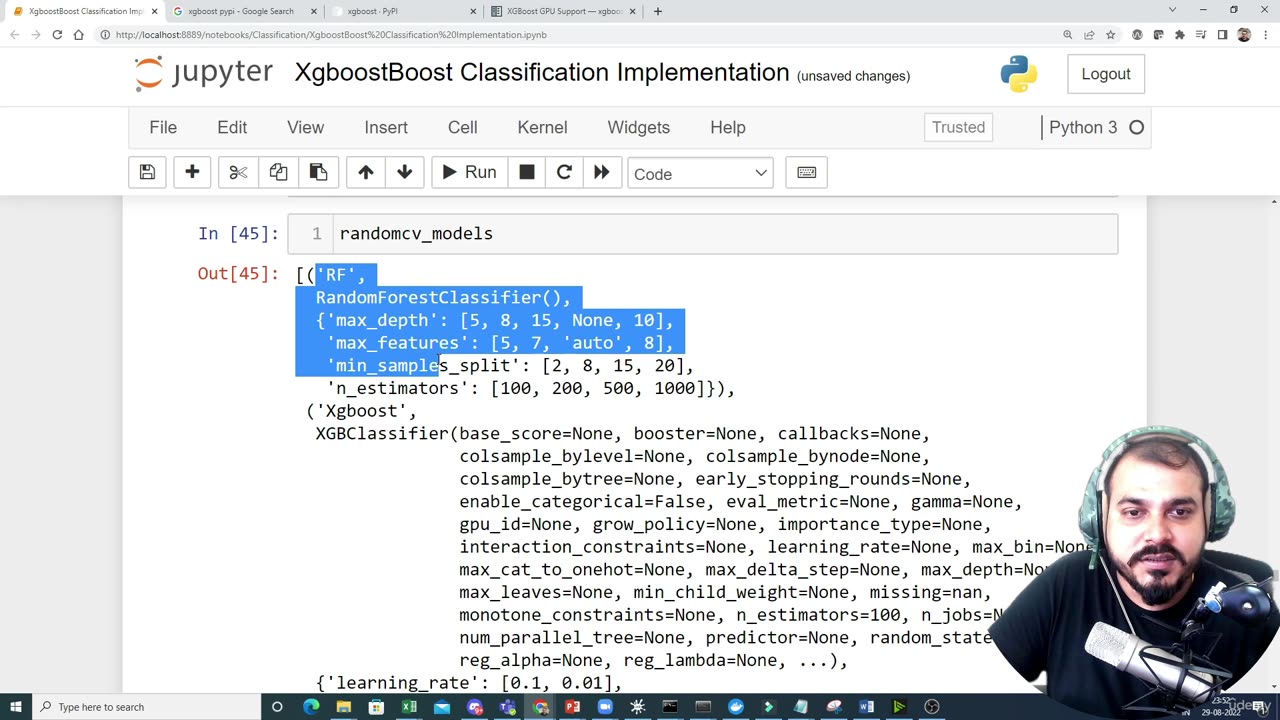Image resolution: width=1280 pixels, height=720 pixels.
Task: Open the Edit menu
Action: coord(232,127)
